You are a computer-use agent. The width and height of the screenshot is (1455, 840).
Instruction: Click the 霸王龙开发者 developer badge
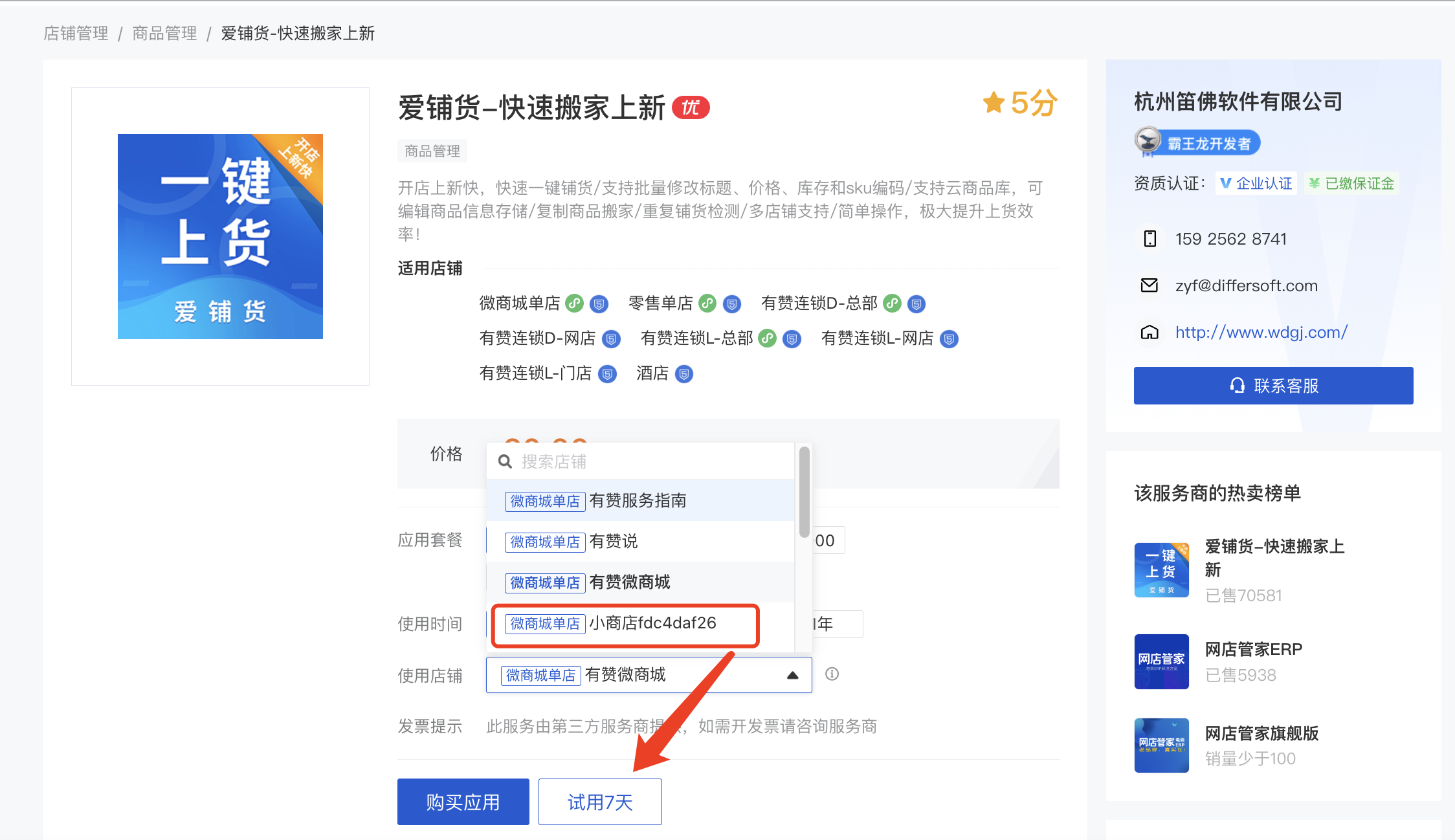1197,142
